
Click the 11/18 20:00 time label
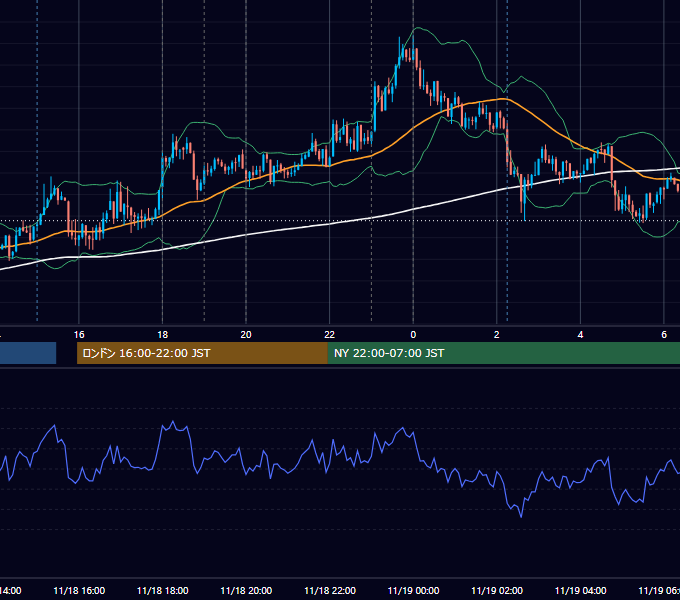246,590
